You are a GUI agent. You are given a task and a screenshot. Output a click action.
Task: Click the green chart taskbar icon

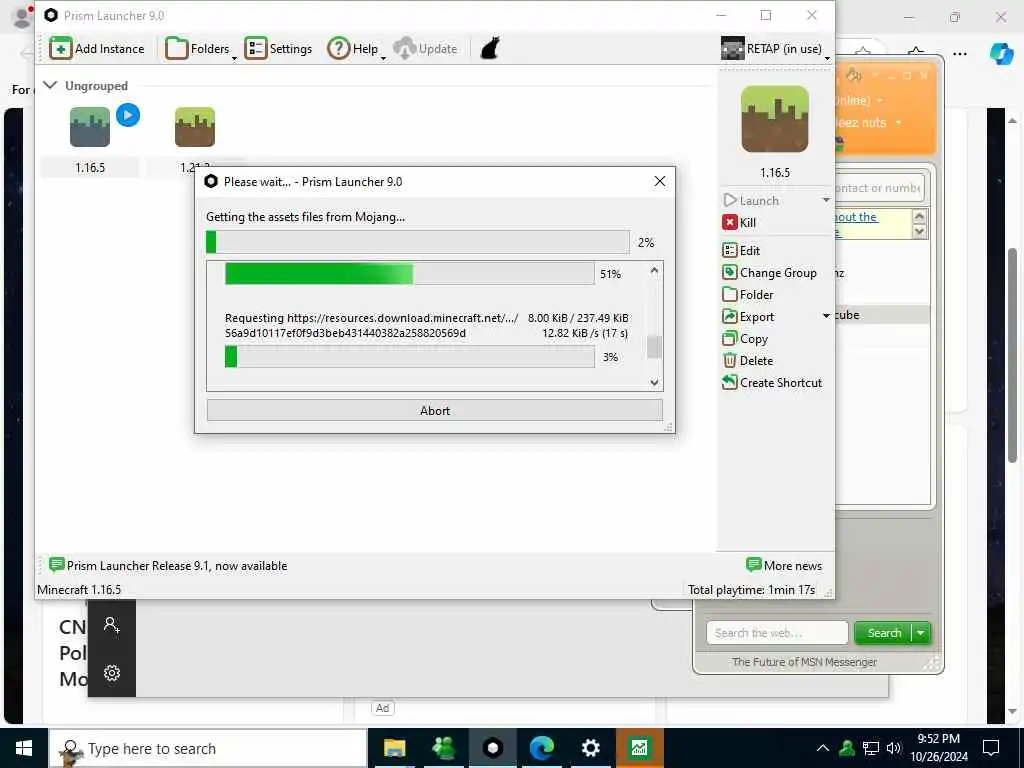[x=639, y=748]
